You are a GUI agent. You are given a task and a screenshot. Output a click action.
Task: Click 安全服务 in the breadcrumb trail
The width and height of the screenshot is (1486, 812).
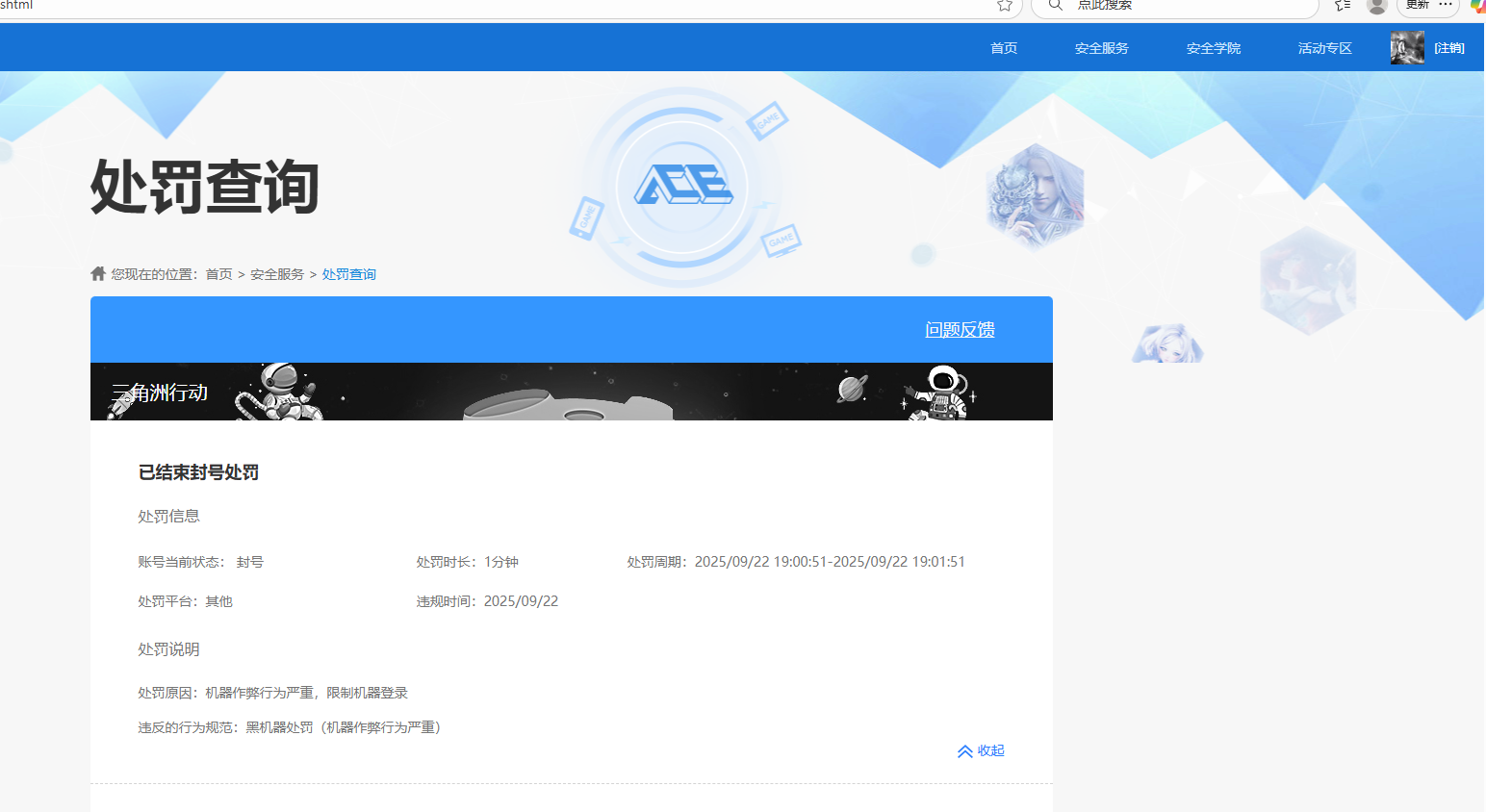[276, 273]
